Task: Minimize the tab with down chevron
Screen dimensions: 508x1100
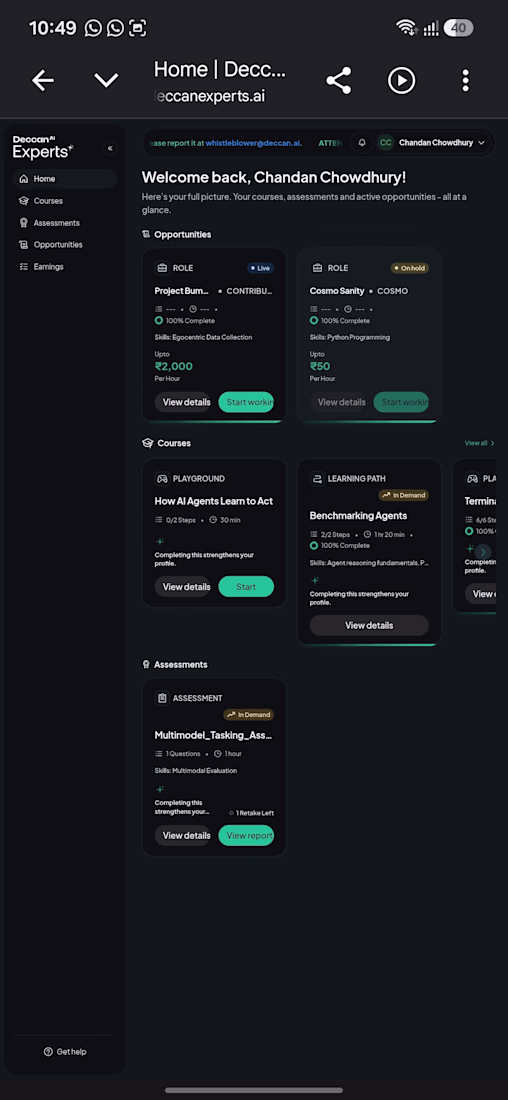Action: (x=106, y=81)
